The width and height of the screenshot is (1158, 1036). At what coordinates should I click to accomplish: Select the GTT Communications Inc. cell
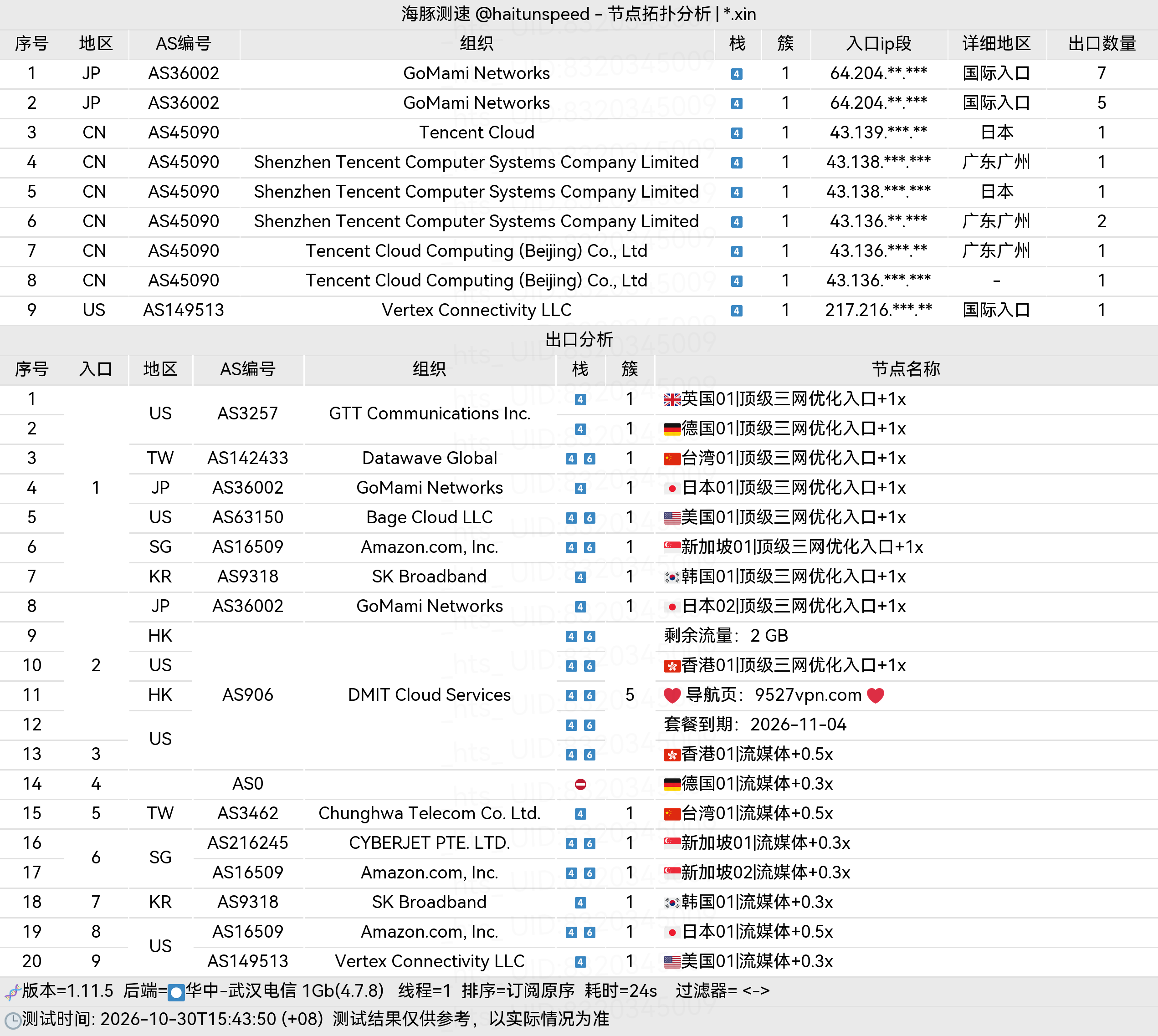coord(429,414)
